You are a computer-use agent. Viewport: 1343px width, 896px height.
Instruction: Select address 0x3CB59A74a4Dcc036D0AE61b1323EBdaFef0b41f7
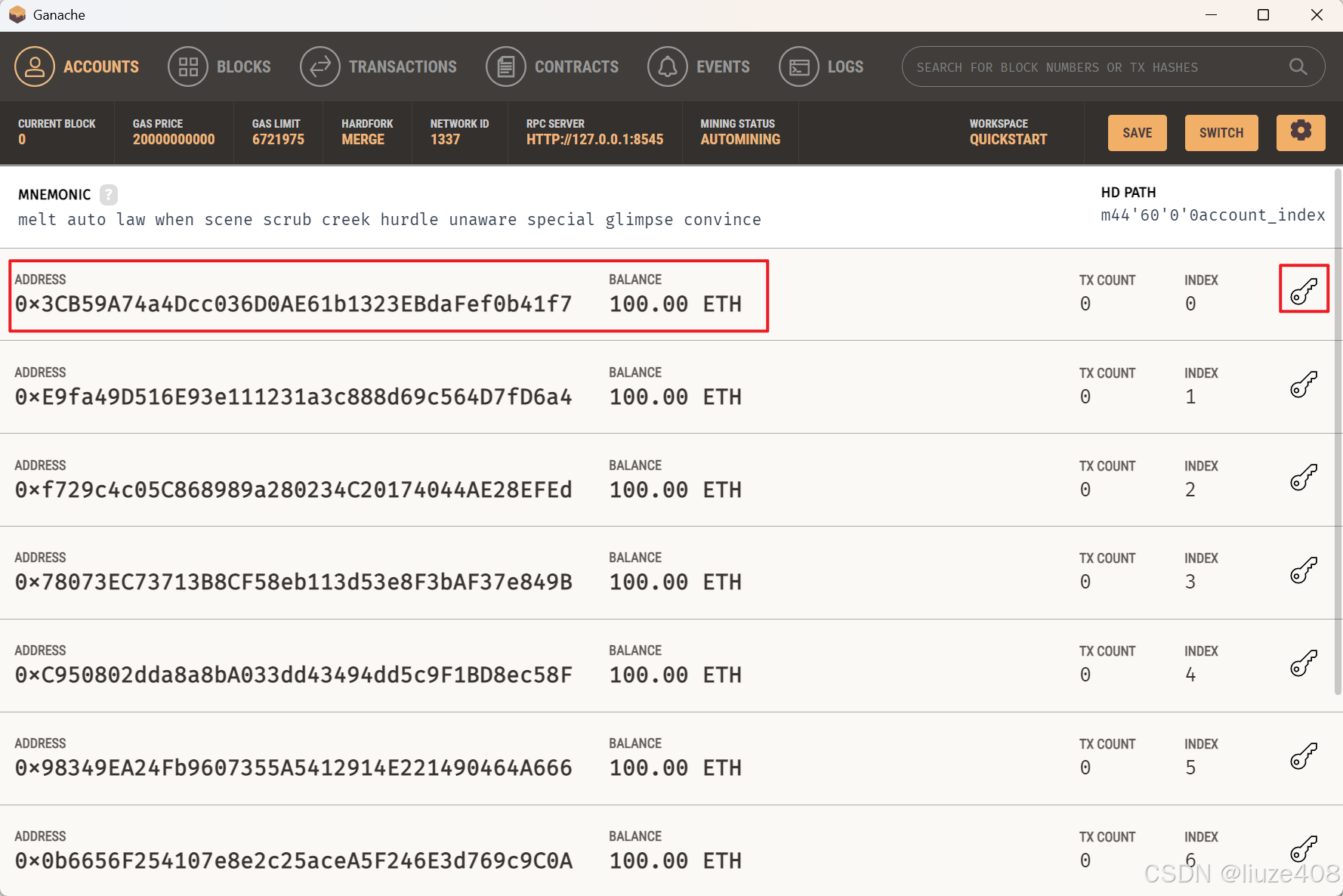pos(294,304)
